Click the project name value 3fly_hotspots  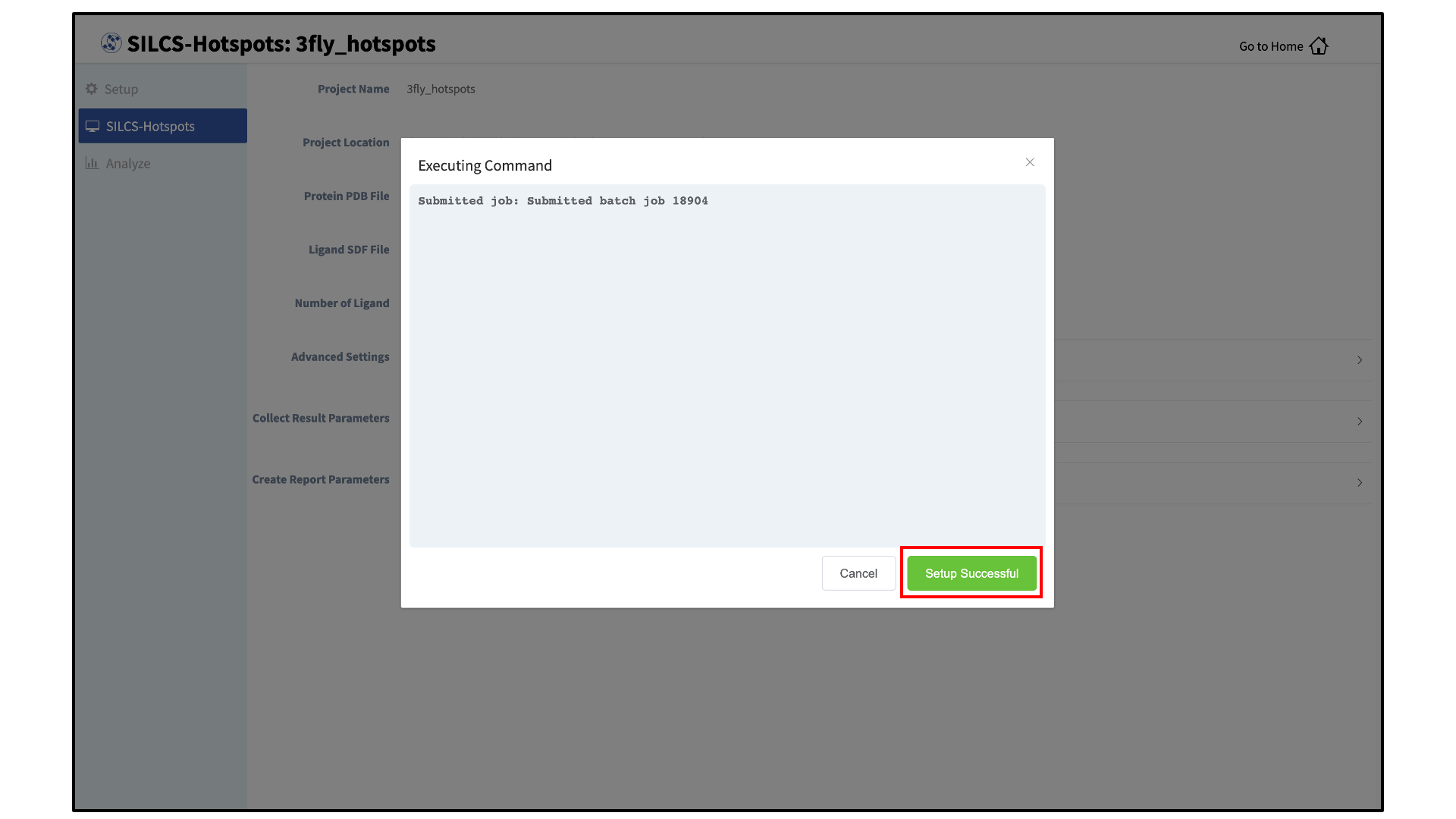pyautogui.click(x=441, y=89)
